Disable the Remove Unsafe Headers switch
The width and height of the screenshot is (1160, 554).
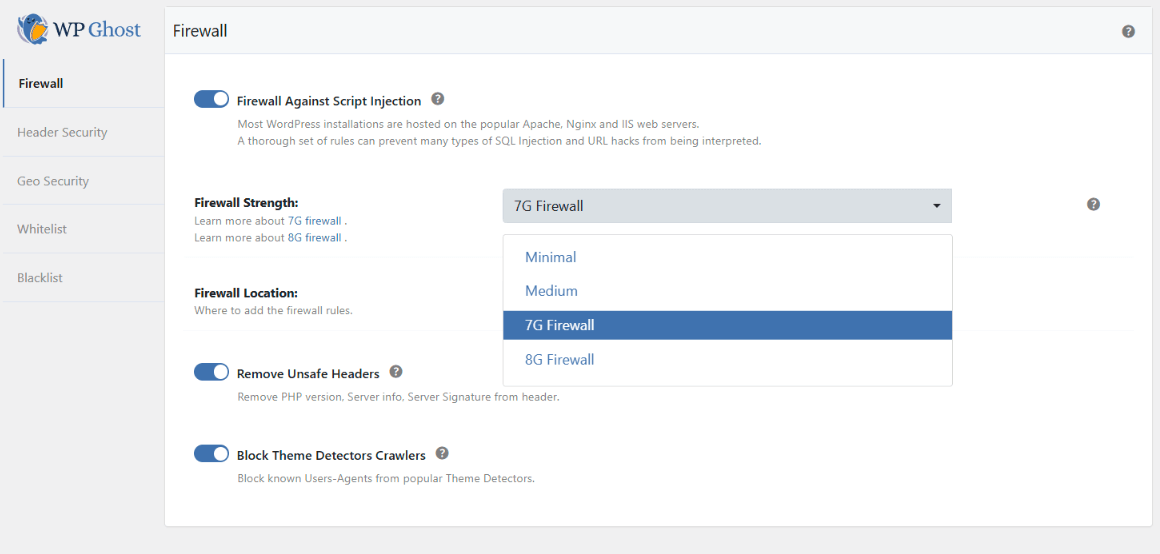(x=211, y=373)
